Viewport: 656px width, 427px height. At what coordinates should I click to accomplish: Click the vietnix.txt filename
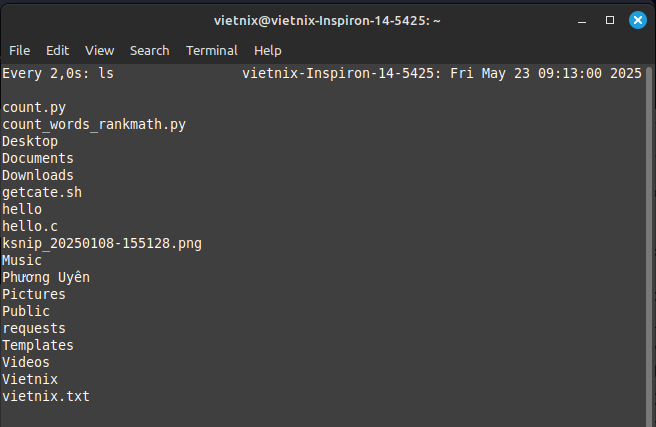[x=46, y=396]
